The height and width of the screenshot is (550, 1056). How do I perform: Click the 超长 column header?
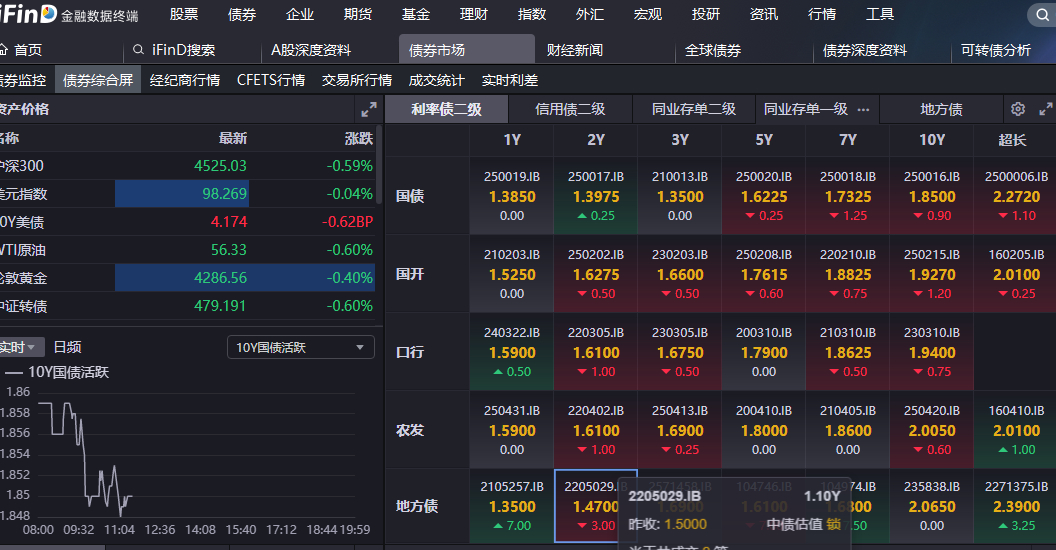[1012, 140]
